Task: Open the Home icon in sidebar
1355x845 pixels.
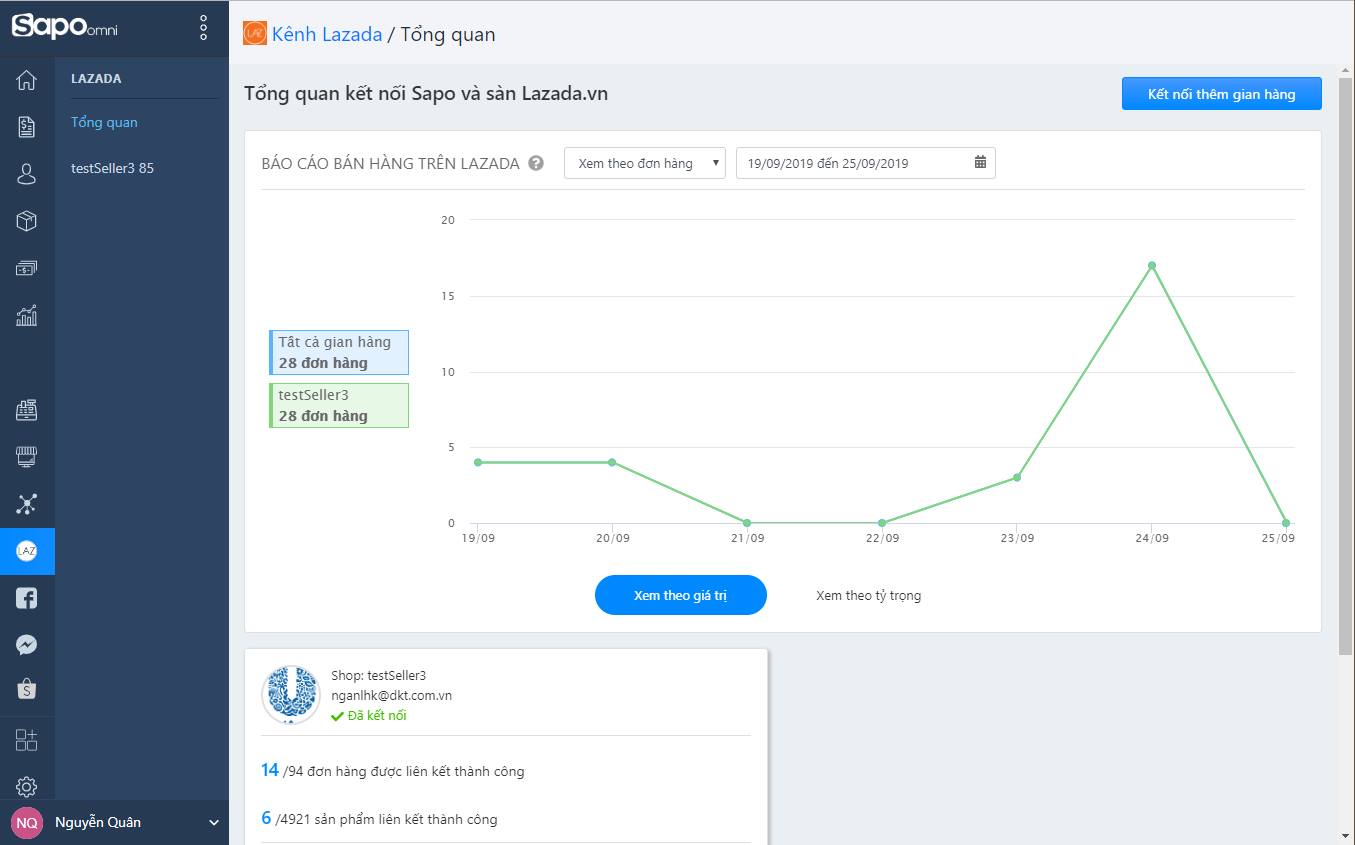Action: pyautogui.click(x=27, y=81)
